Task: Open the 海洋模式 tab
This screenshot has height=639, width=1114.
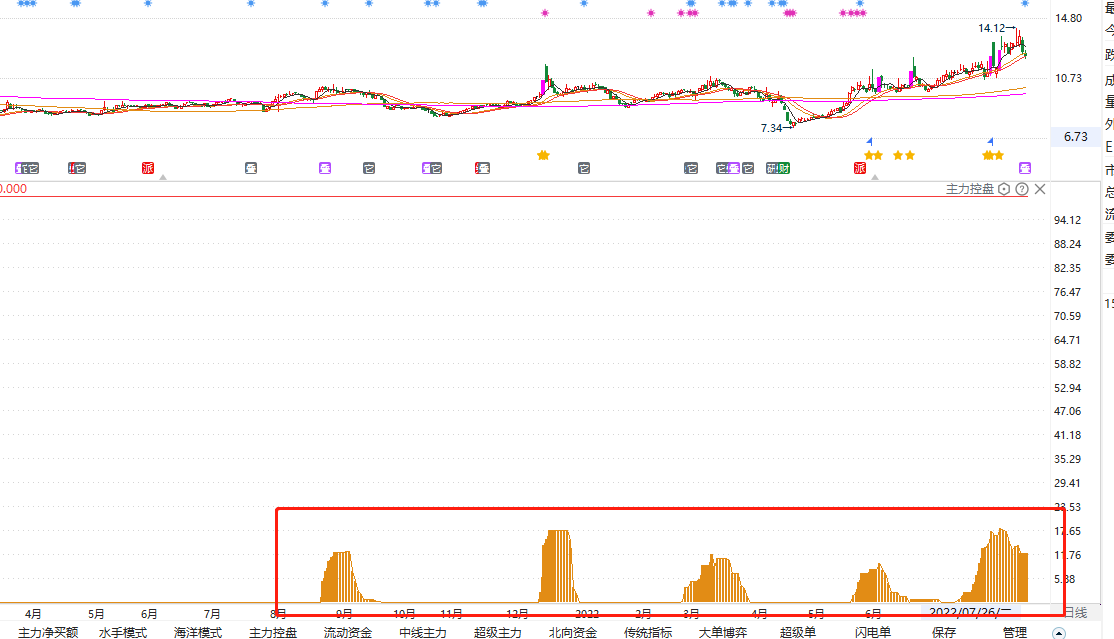Action: point(198,632)
